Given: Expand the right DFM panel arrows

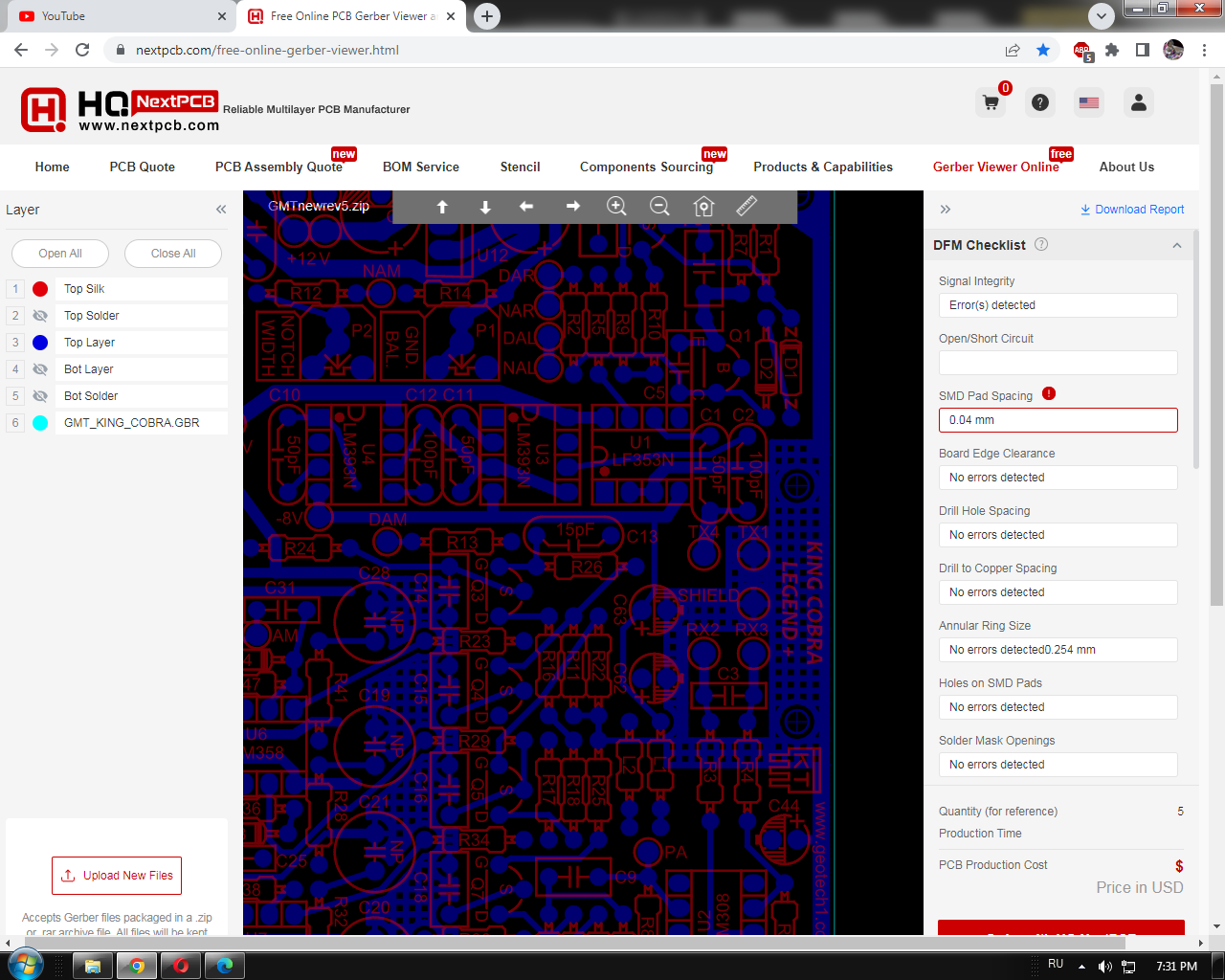Looking at the screenshot, I should click(946, 209).
